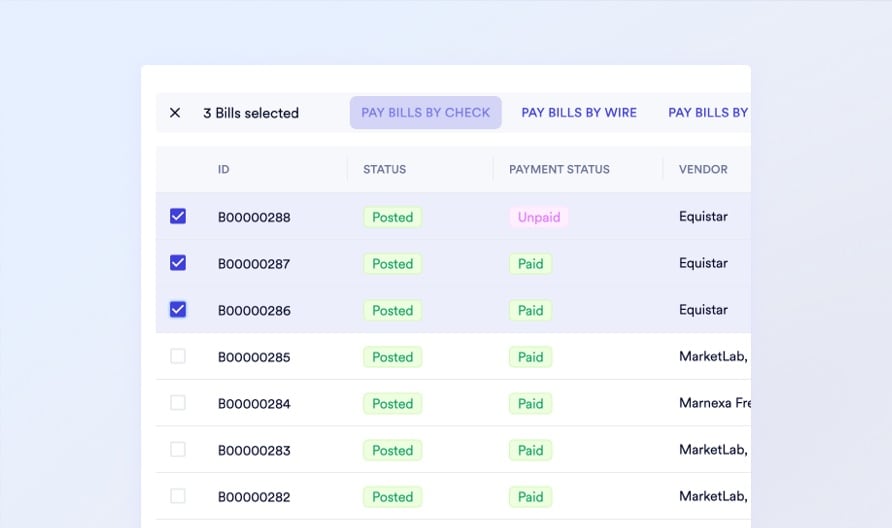Click the Paid badge for B00000284
The height and width of the screenshot is (528, 892).
(x=530, y=403)
